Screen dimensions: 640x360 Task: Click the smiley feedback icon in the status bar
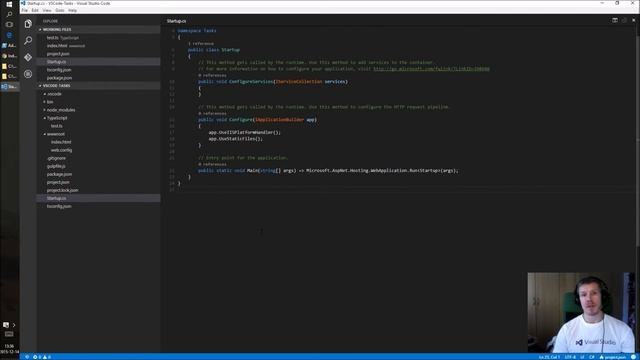(x=633, y=357)
